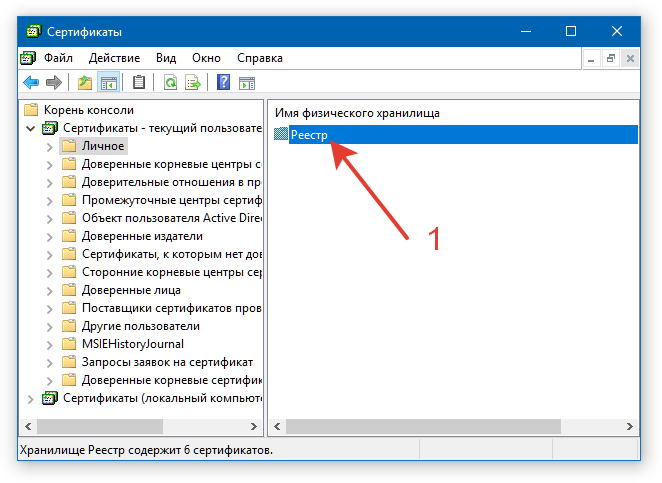Viewport: 662px width, 483px height.
Task: Click the Back arrow in the toolbar
Action: (x=30, y=82)
